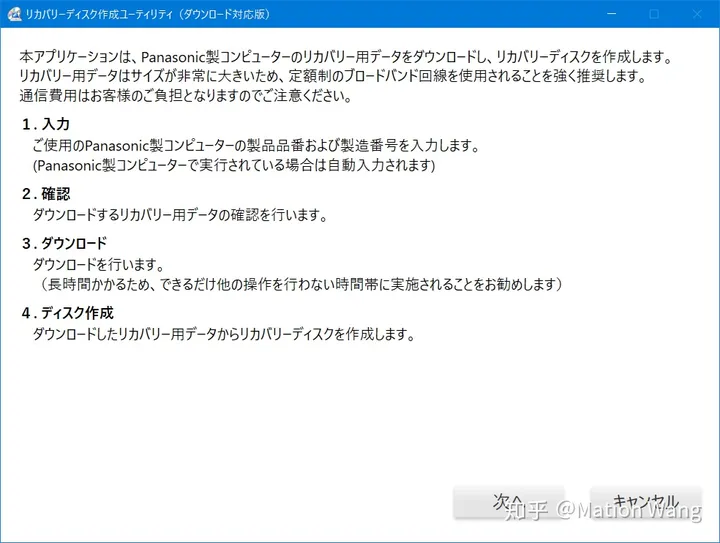
Task: Click the キャンセル (Cancel) button
Action: coord(646,503)
